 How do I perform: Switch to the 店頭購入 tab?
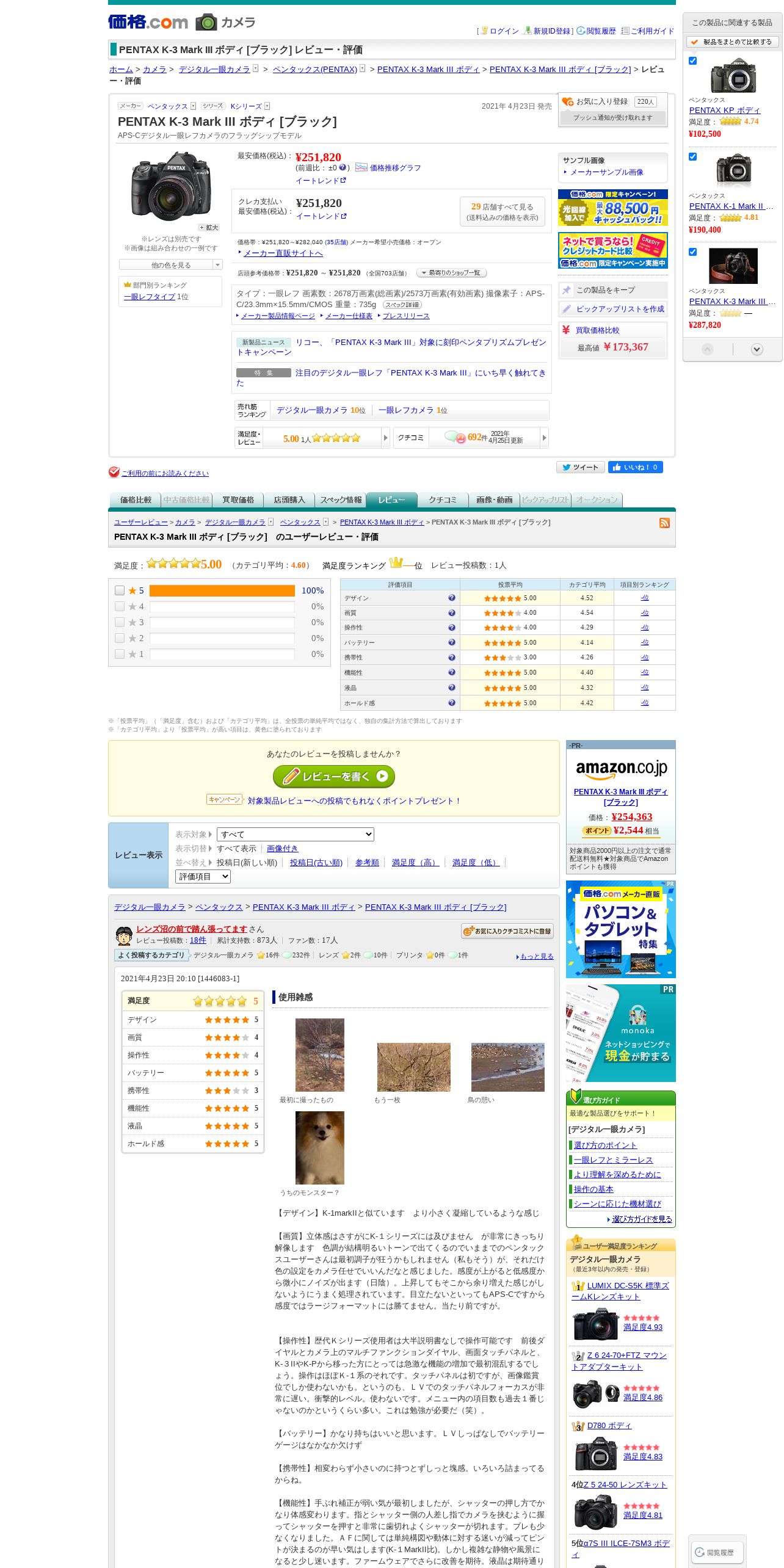(x=289, y=500)
